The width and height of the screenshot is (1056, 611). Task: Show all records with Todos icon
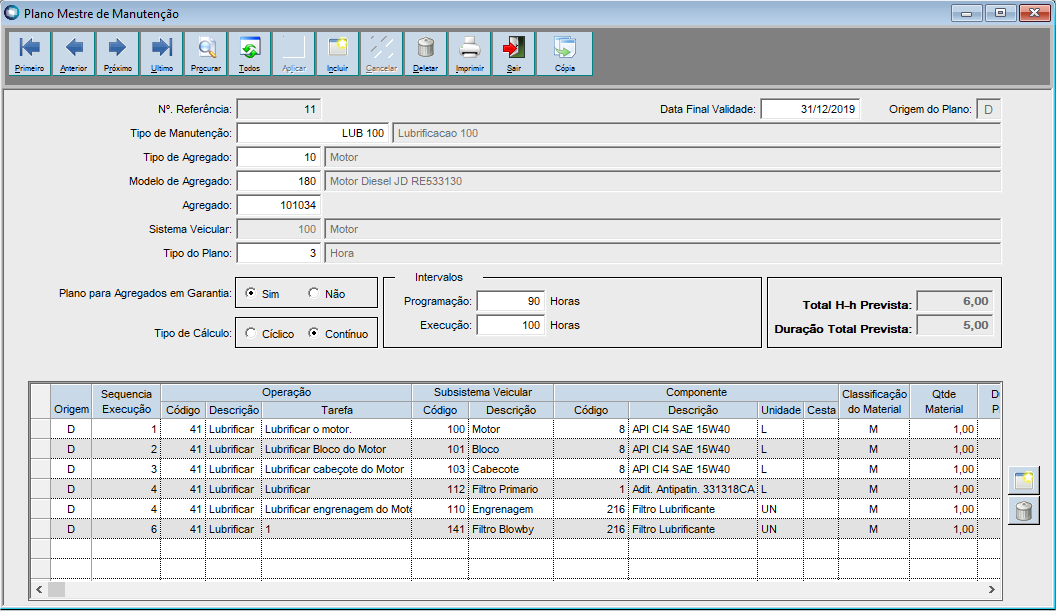pos(250,53)
